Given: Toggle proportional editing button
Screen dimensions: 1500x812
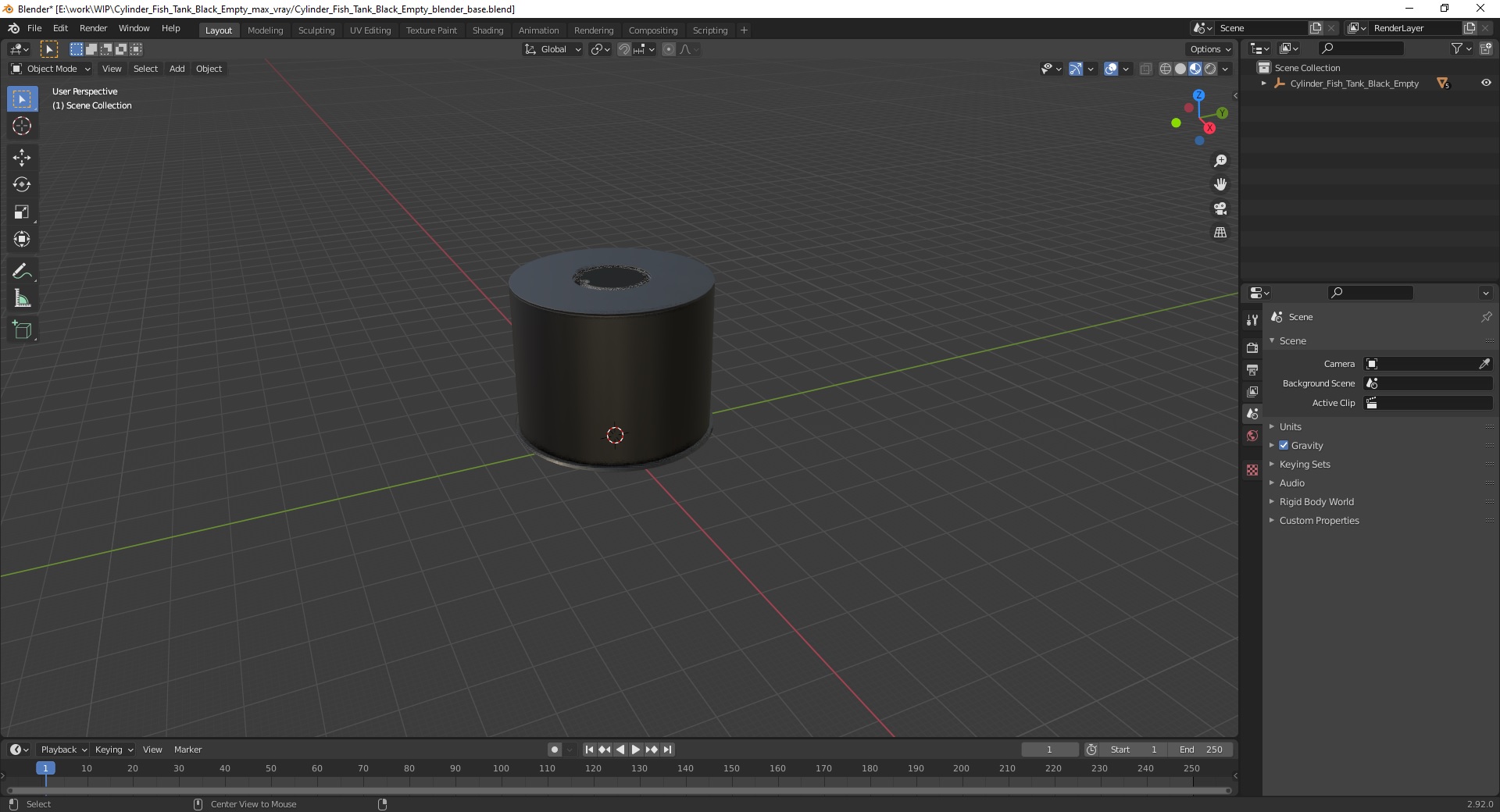Looking at the screenshot, I should click(669, 49).
